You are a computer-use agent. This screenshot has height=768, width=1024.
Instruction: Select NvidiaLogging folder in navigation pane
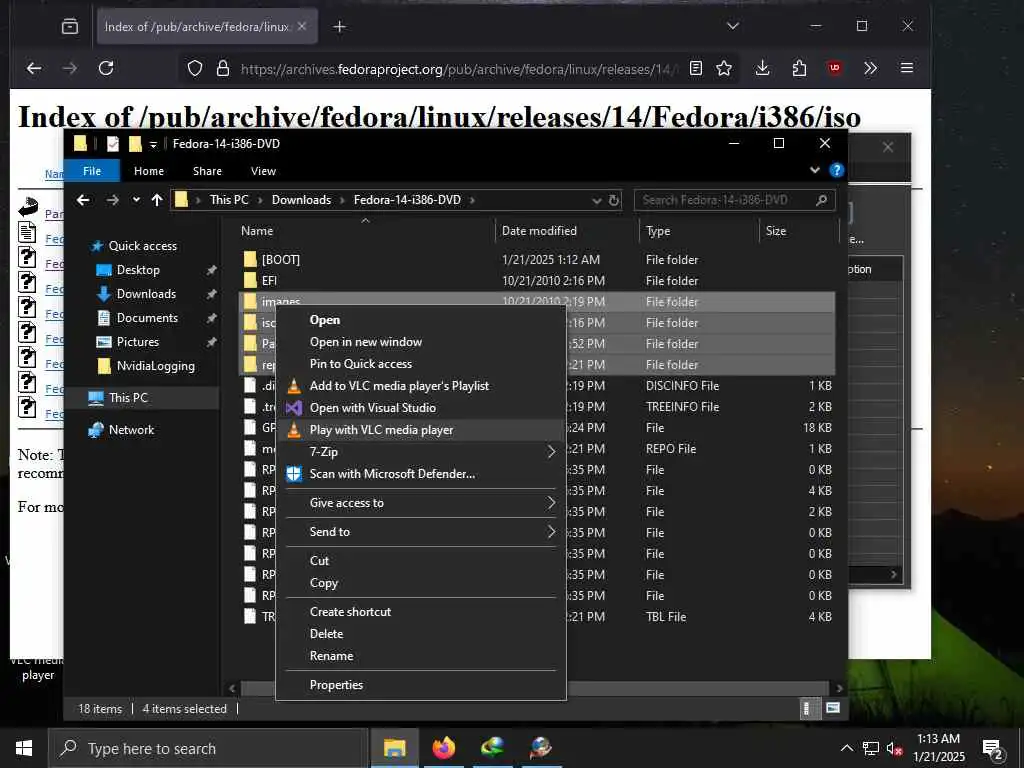[x=155, y=366]
